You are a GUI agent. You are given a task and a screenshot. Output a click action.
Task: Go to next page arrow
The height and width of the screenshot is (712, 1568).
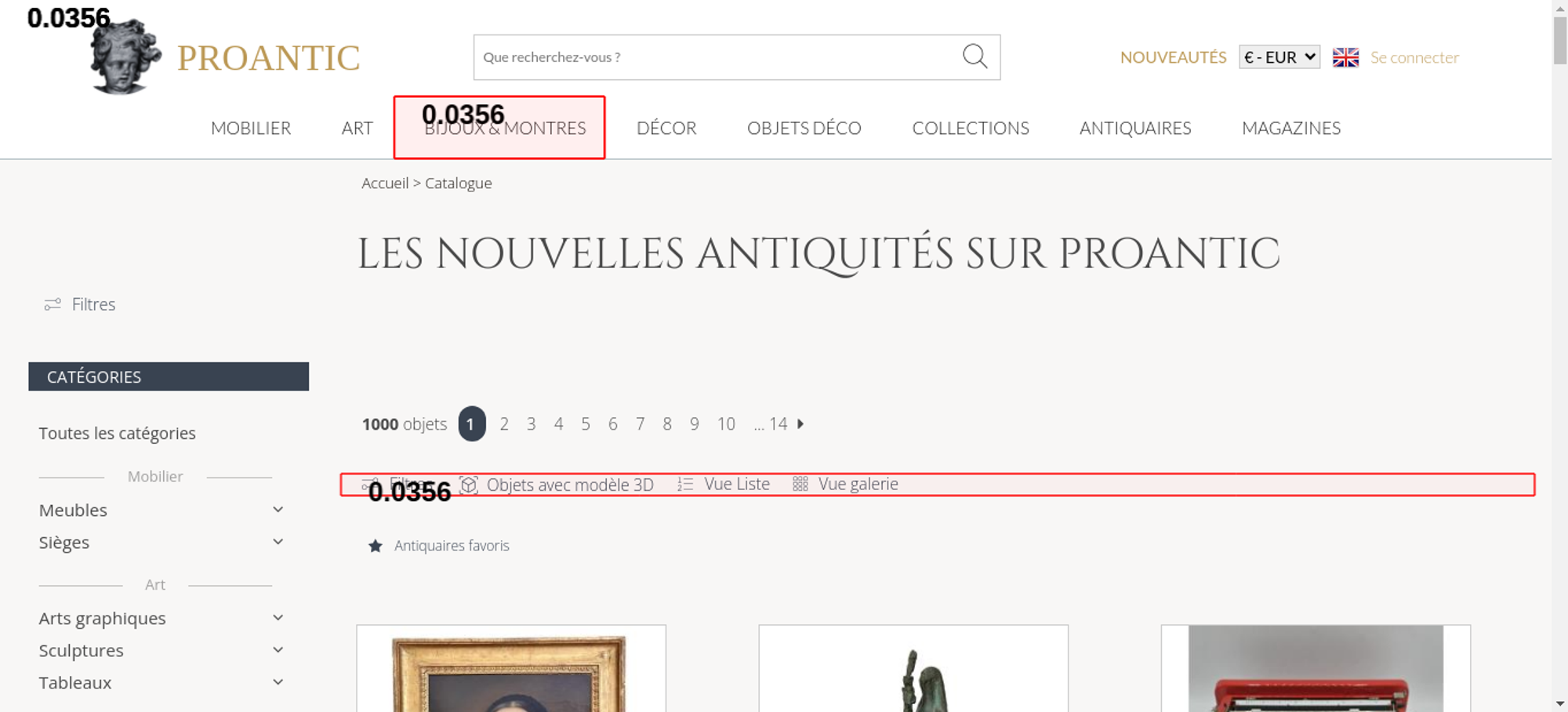pos(800,423)
